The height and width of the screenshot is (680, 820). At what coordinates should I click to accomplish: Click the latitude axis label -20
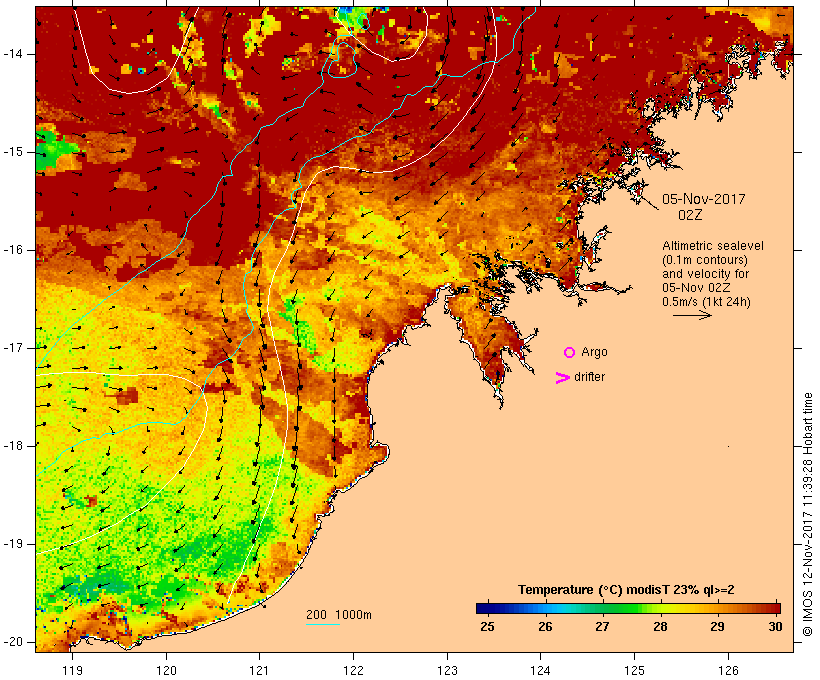pos(13,642)
